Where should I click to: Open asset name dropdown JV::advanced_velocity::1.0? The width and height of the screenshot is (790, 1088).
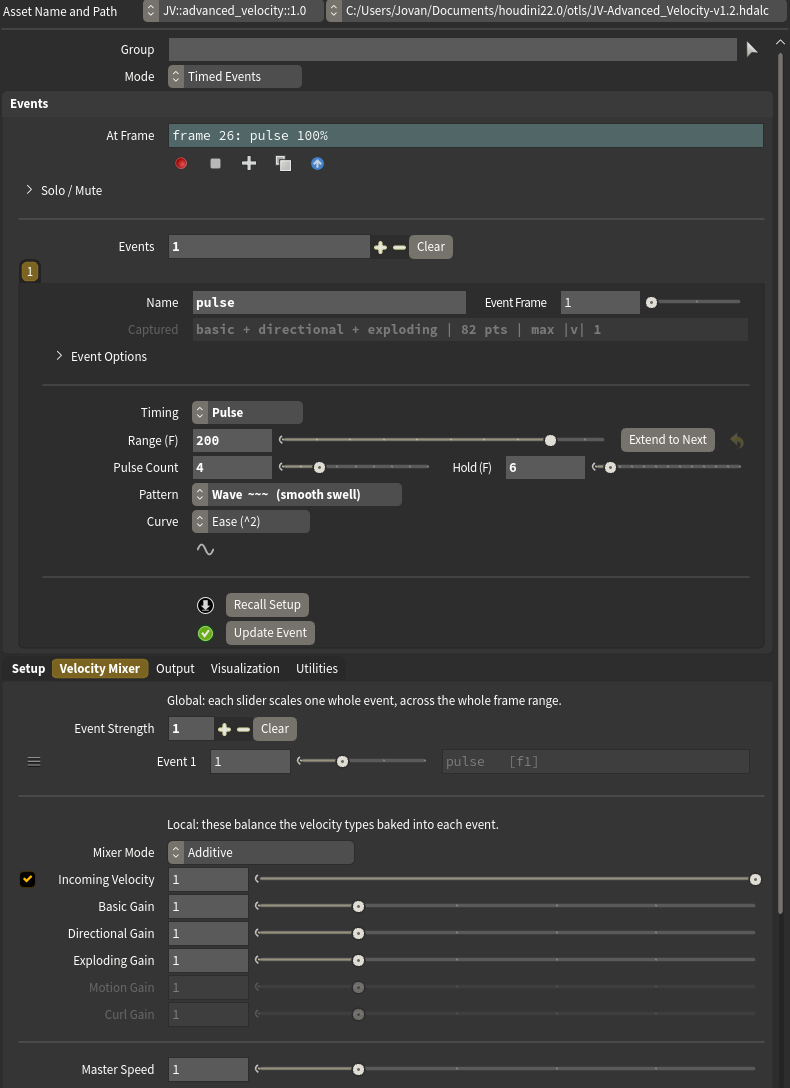[233, 11]
